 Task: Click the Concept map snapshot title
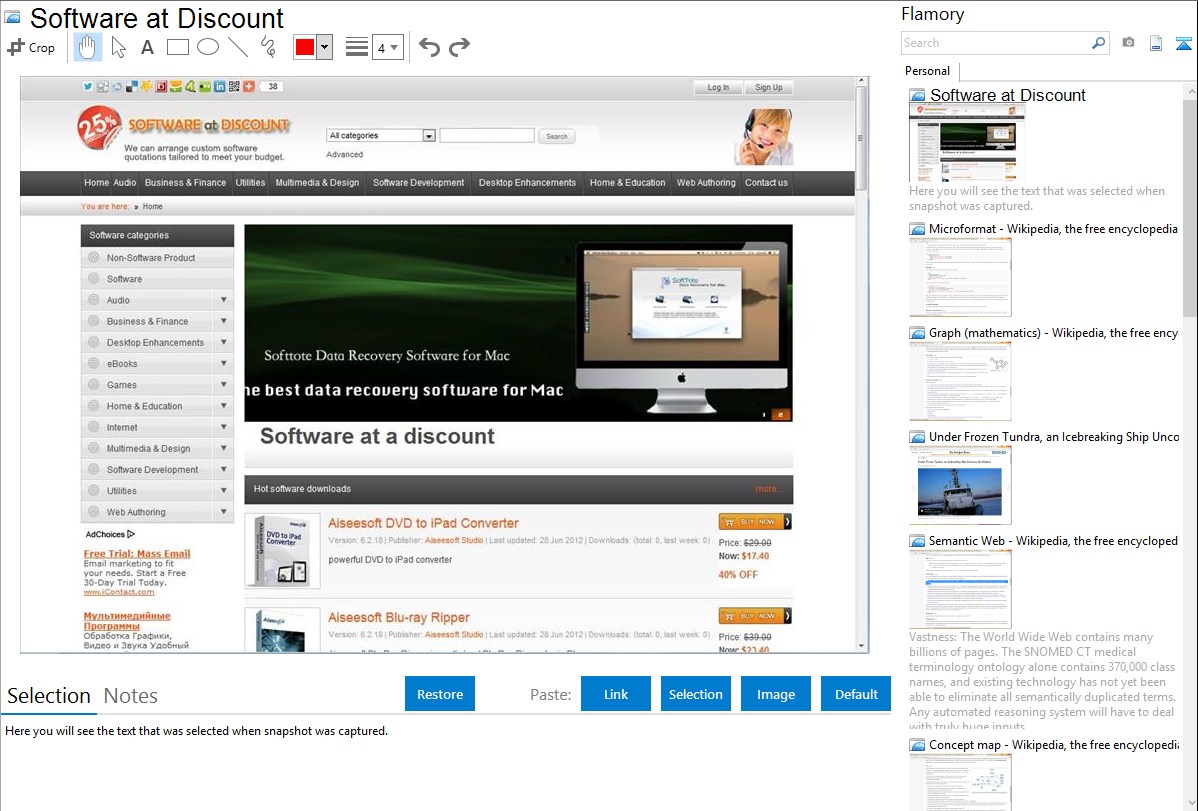coord(1053,745)
